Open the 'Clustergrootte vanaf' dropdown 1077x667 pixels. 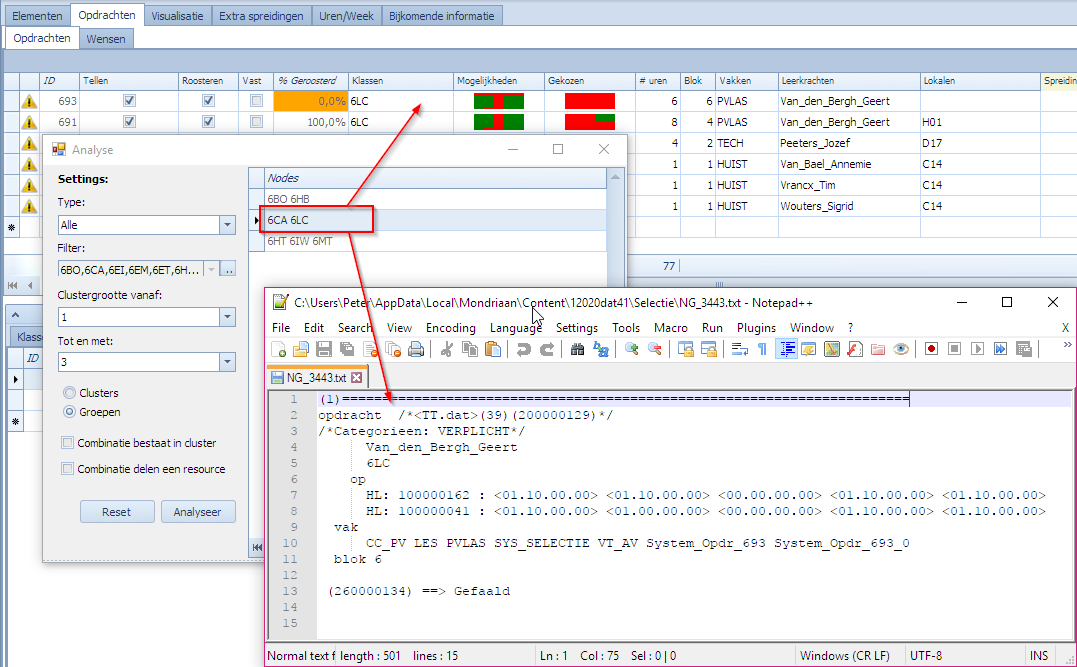point(227,317)
